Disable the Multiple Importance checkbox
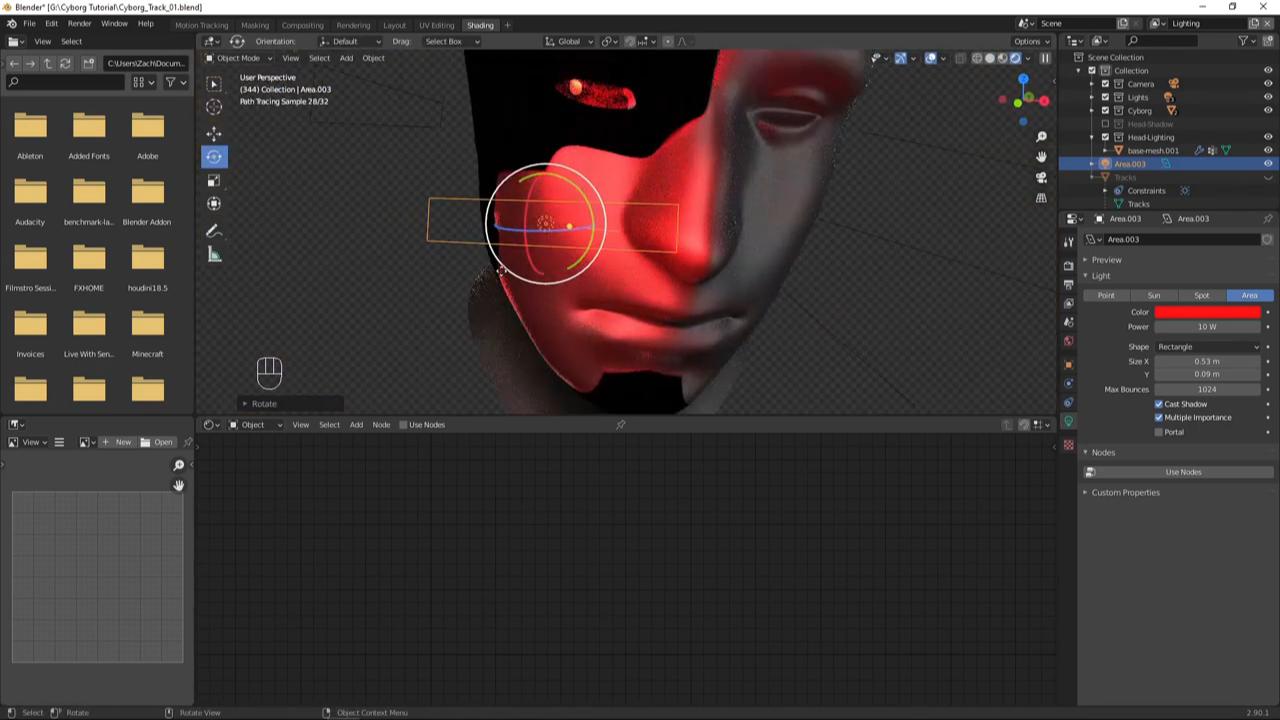The width and height of the screenshot is (1280, 720). [x=1159, y=417]
